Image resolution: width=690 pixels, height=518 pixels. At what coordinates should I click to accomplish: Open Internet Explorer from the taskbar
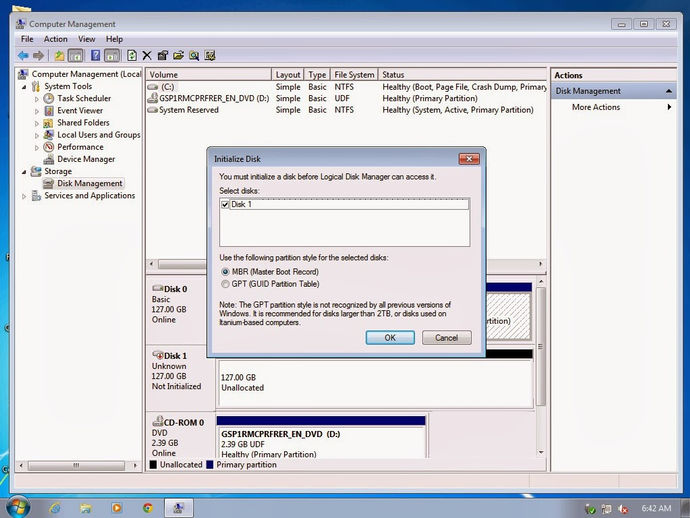coord(55,508)
